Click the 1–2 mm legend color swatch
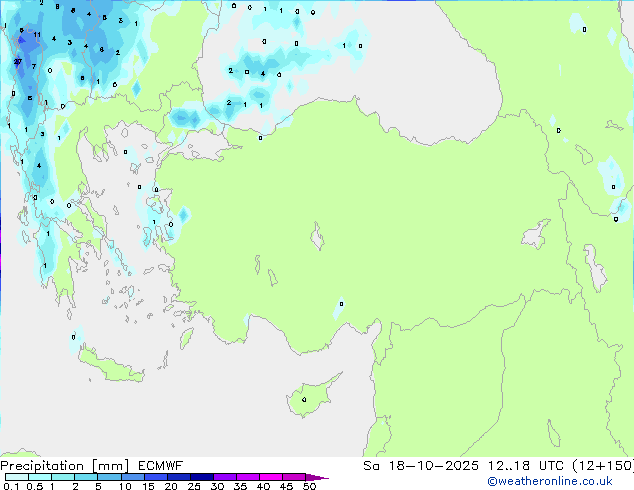This screenshot has width=634, height=490. (63, 477)
